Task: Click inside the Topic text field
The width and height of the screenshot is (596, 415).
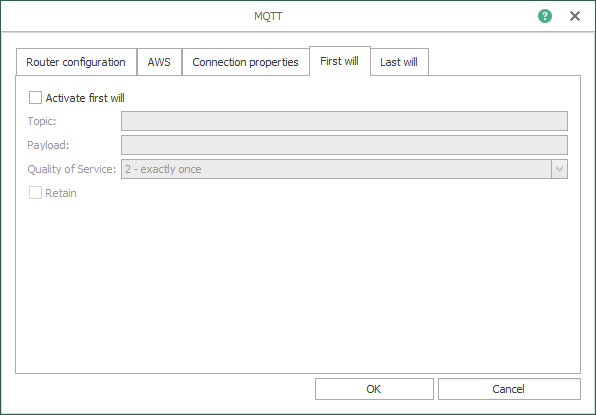Action: (344, 121)
